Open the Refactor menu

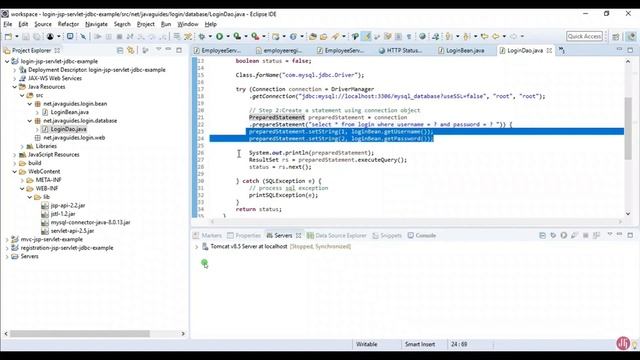(x=68, y=24)
